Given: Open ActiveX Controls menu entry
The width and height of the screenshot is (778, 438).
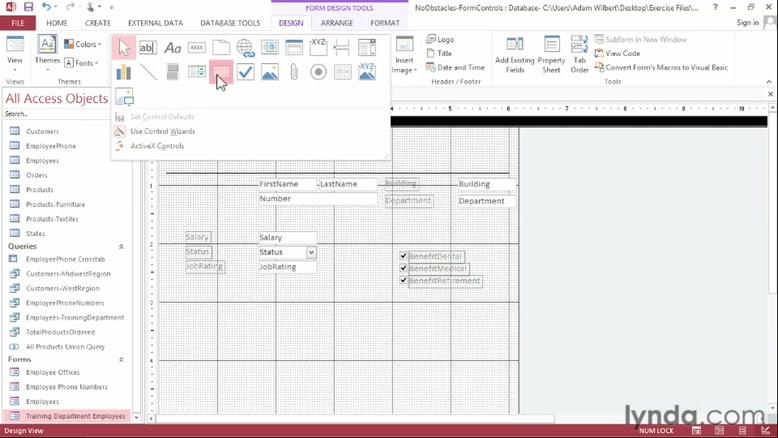Looking at the screenshot, I should click(x=157, y=146).
